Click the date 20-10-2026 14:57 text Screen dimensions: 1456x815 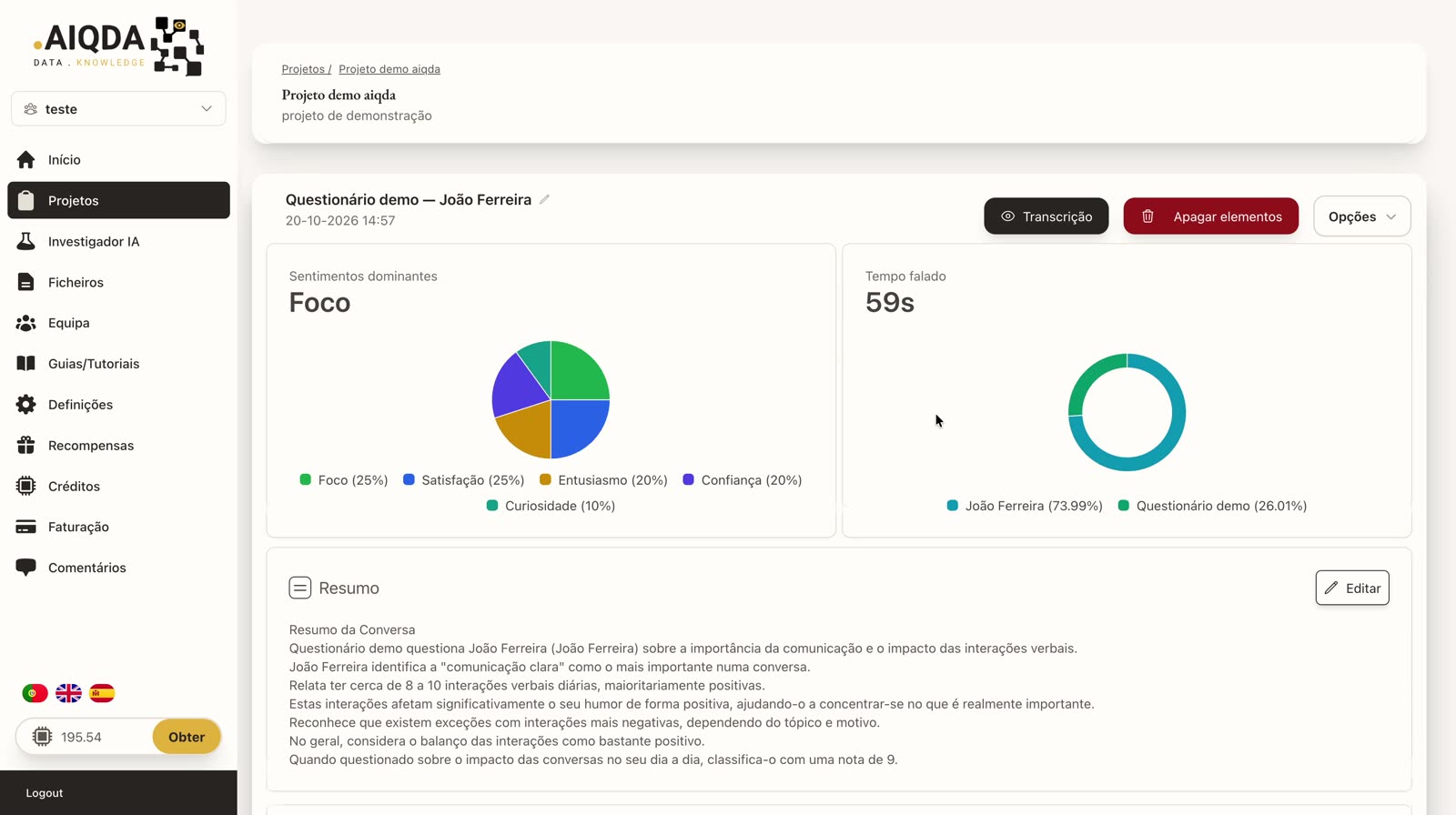(340, 221)
